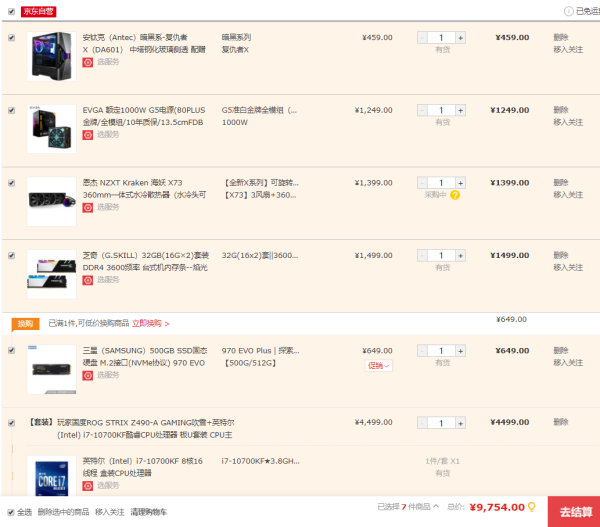Increase quantity of EVGA power supply
The image size is (600, 527).
point(460,110)
